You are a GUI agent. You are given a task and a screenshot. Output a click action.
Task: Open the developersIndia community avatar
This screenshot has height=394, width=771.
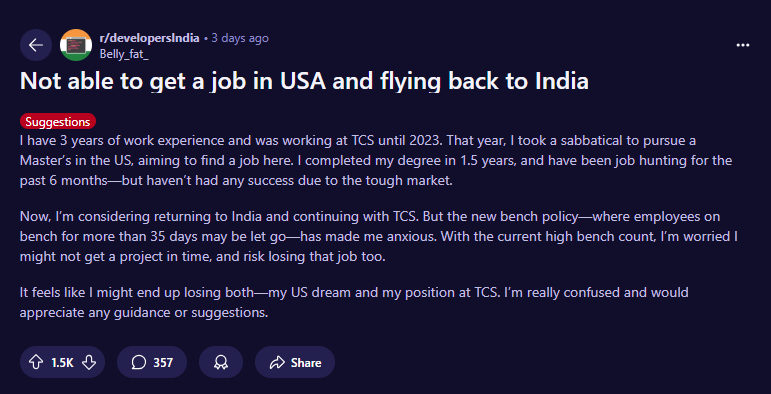(76, 45)
